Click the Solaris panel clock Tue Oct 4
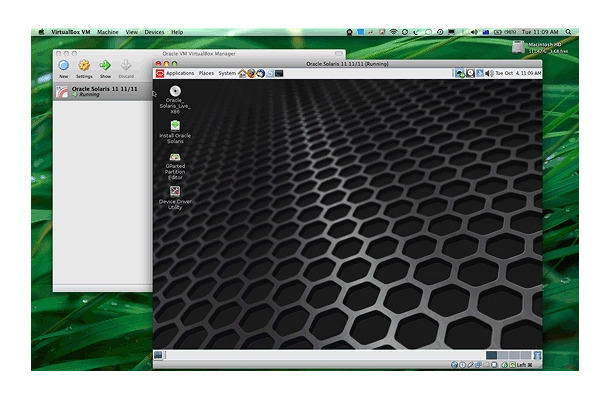The height and width of the screenshot is (400, 610). point(518,73)
